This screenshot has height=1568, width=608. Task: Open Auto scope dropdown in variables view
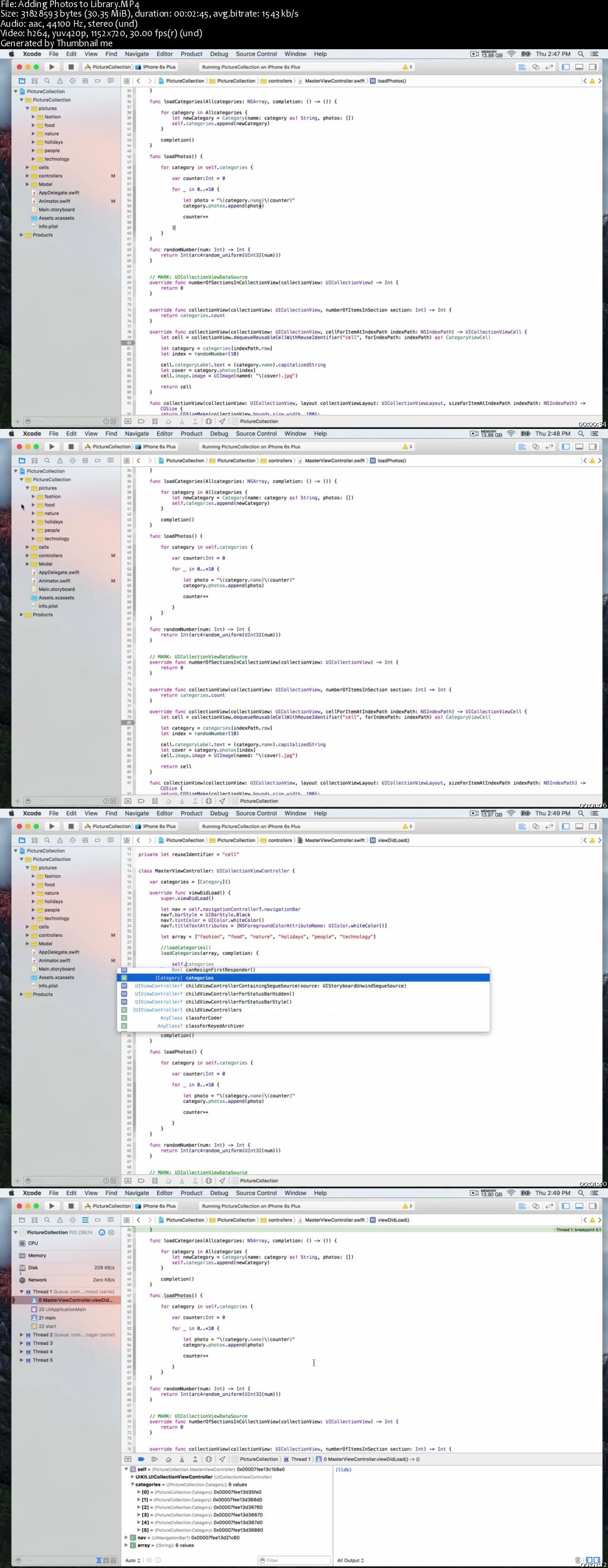click(133, 1560)
